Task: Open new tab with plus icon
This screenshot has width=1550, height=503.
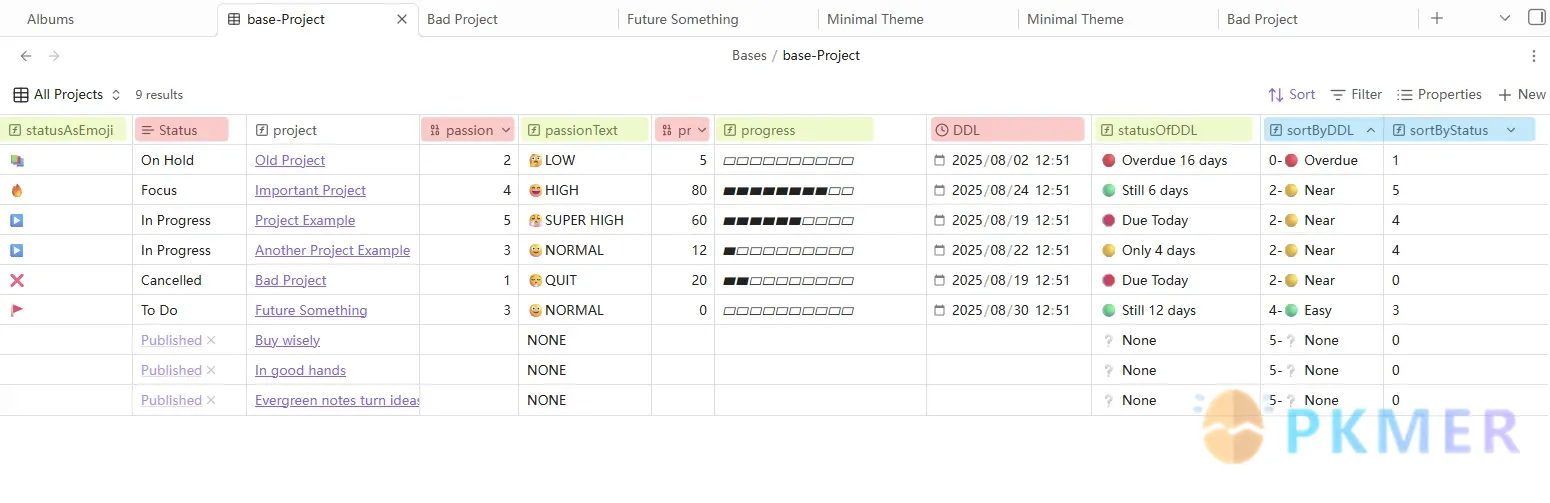Action: click(x=1437, y=18)
